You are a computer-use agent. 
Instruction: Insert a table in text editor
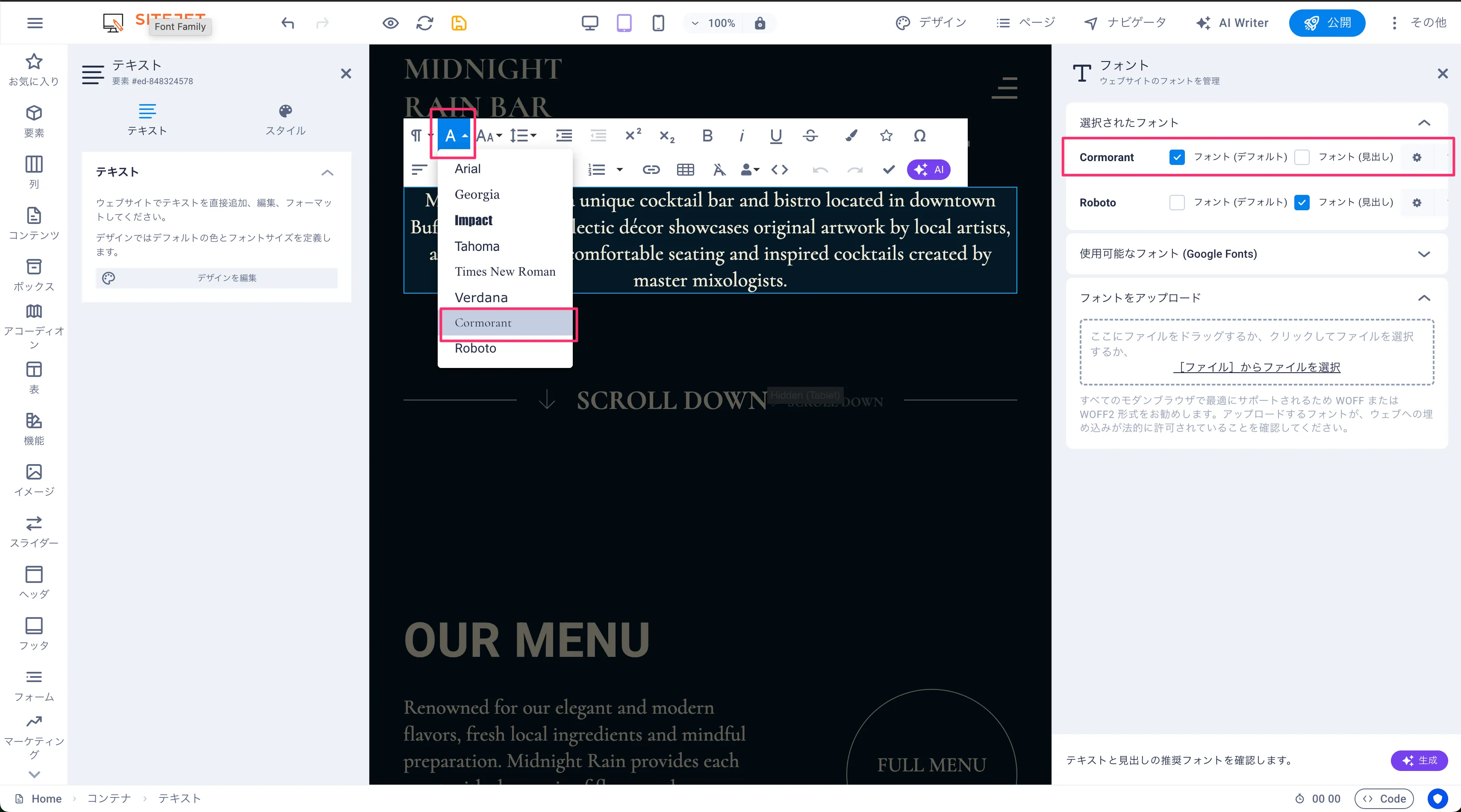click(x=686, y=170)
